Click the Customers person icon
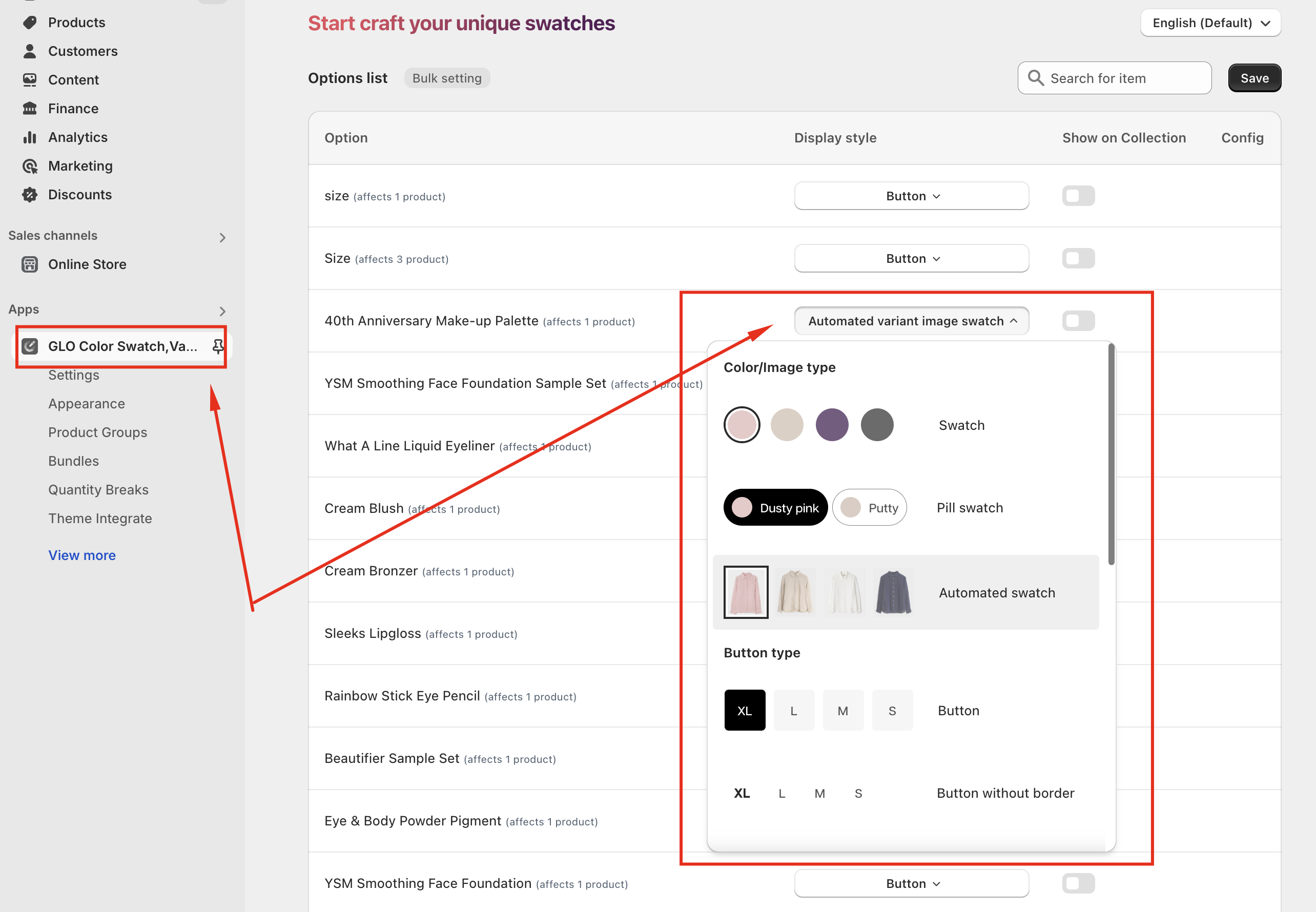This screenshot has height=912, width=1316. pyautogui.click(x=30, y=51)
